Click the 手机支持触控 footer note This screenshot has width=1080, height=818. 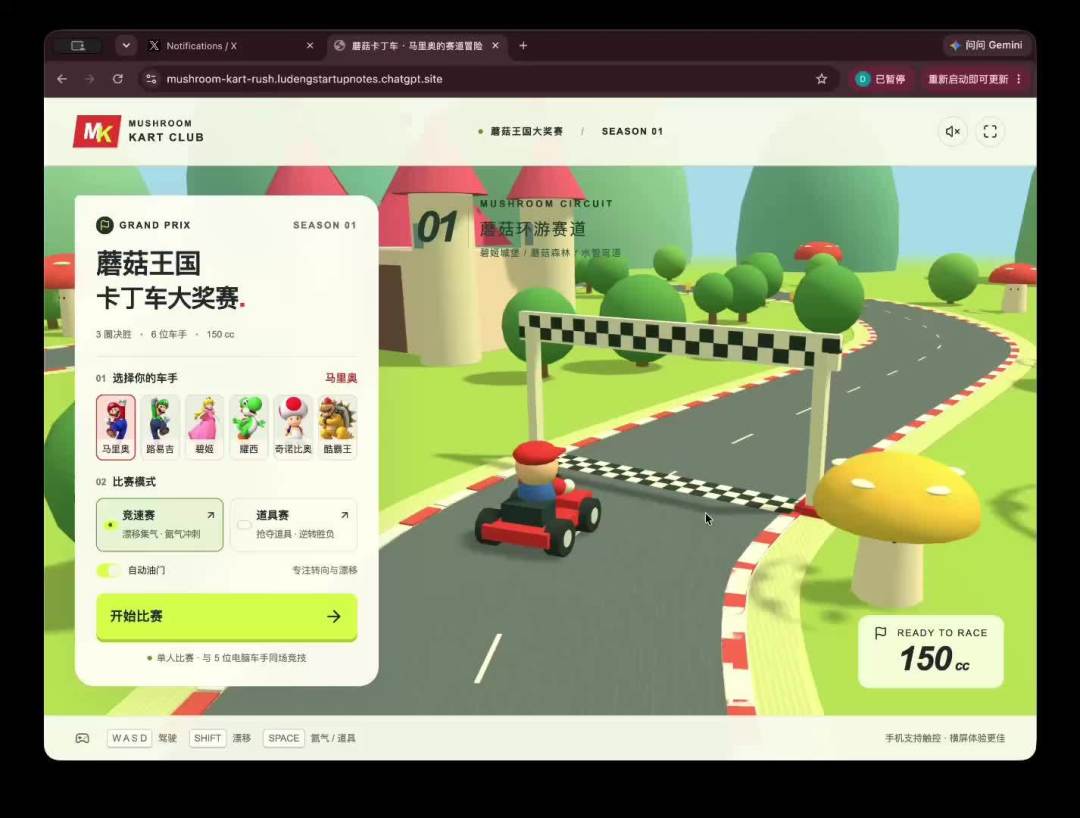click(944, 738)
